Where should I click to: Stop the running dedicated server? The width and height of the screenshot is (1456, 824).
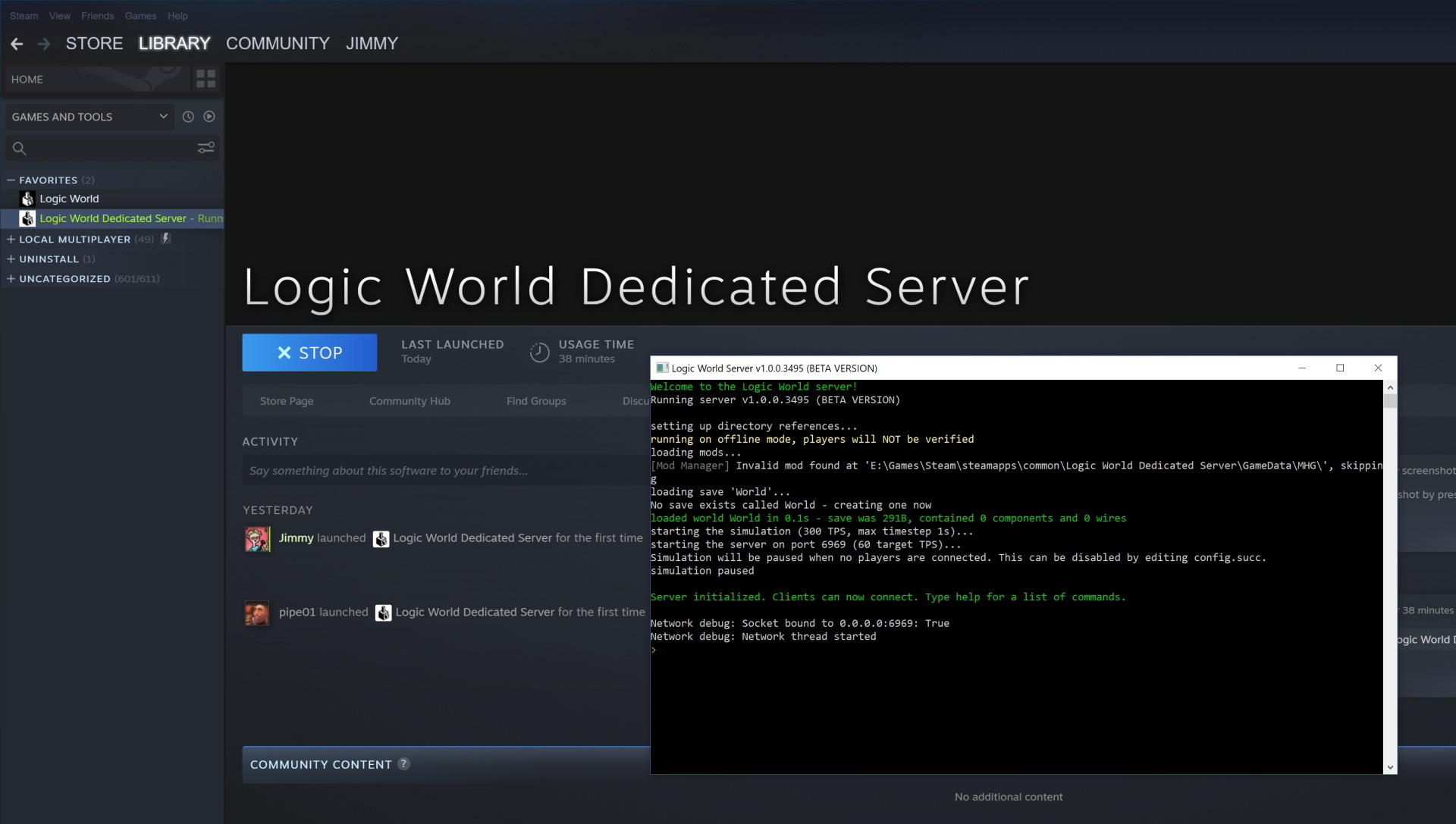tap(309, 352)
